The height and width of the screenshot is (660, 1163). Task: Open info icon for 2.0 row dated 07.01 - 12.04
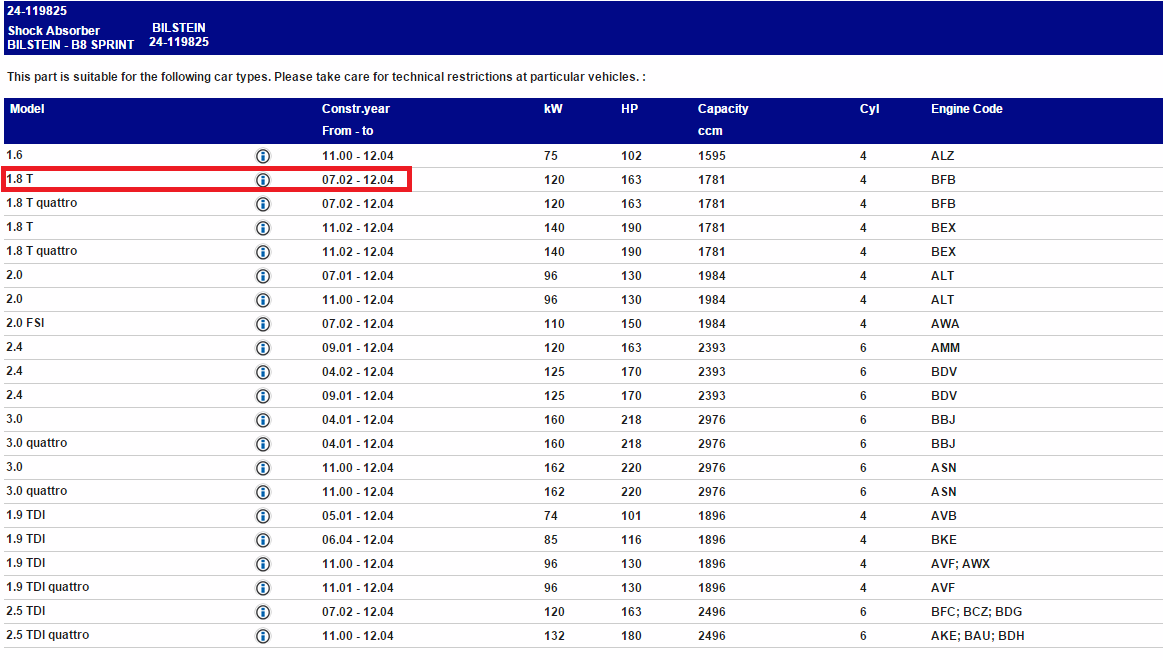point(263,276)
